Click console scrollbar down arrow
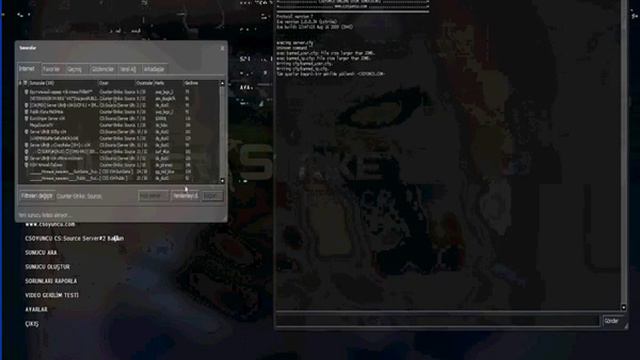Screen dimensions: 640x360 pos(623,307)
